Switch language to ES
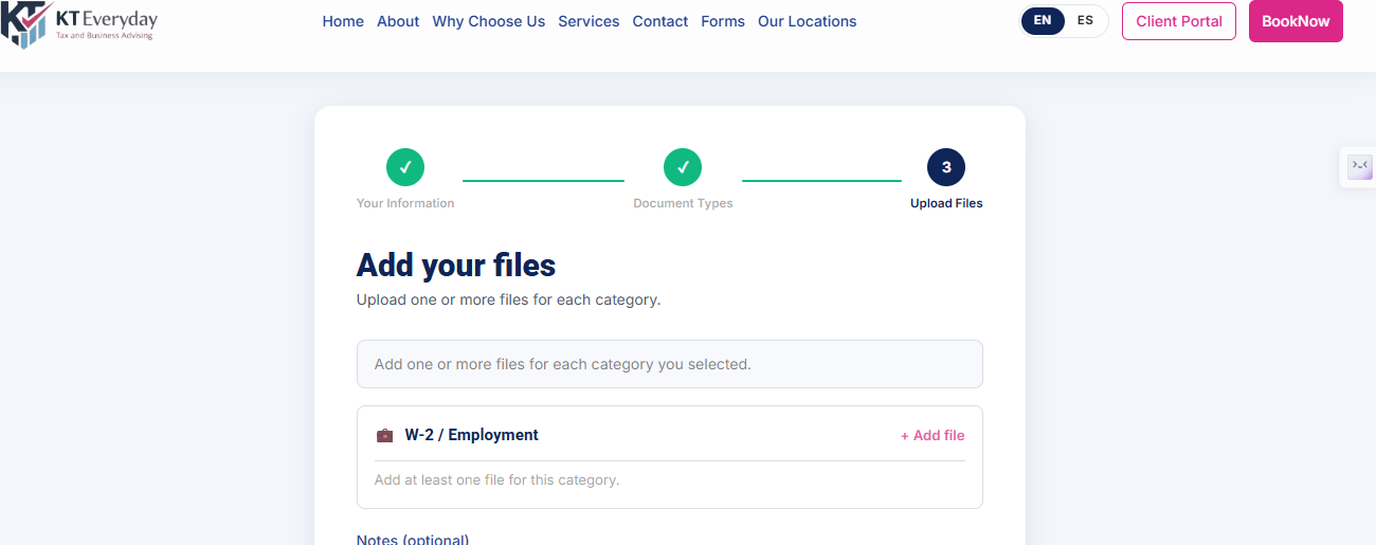Viewport: 1376px width, 545px height. pos(1085,21)
